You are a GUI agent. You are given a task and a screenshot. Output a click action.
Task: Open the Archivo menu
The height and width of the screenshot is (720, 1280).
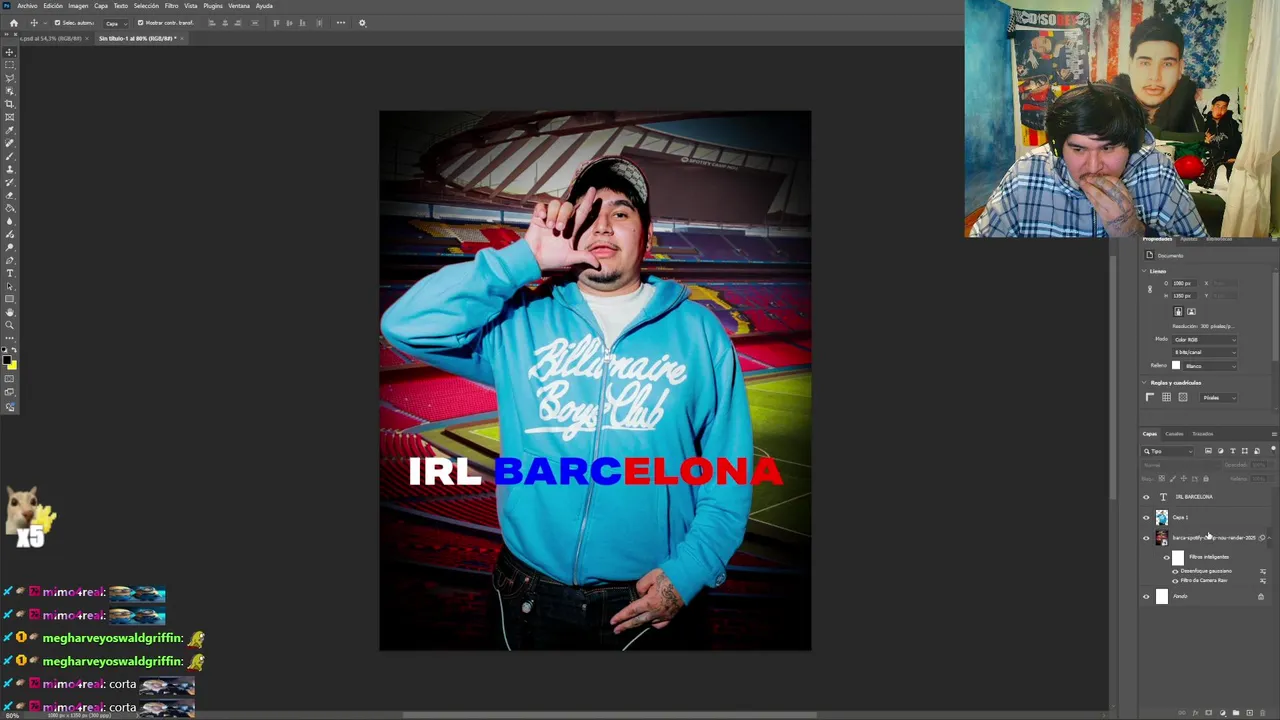[x=27, y=6]
